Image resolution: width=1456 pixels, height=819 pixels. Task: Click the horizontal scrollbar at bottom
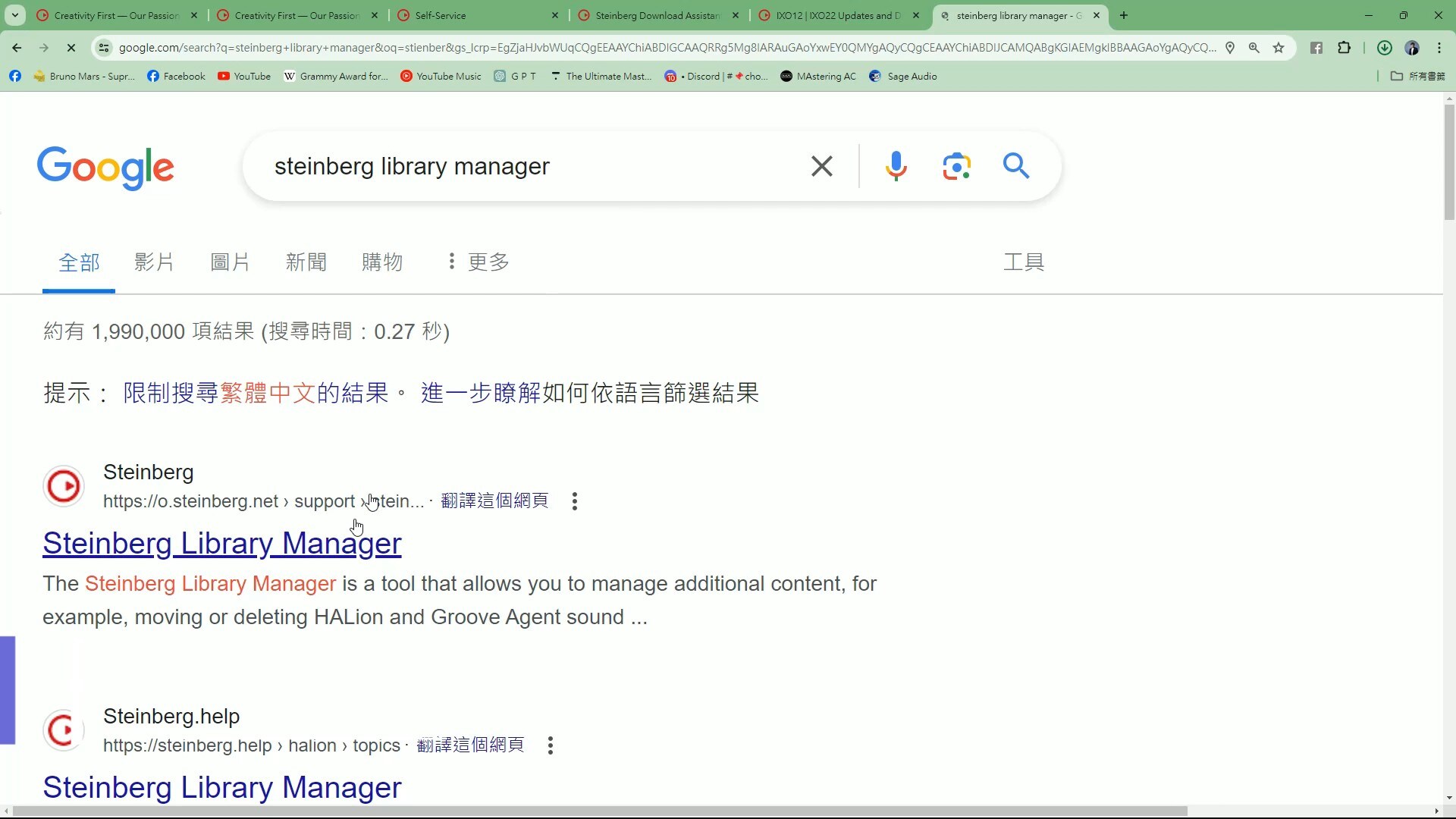tap(599, 811)
